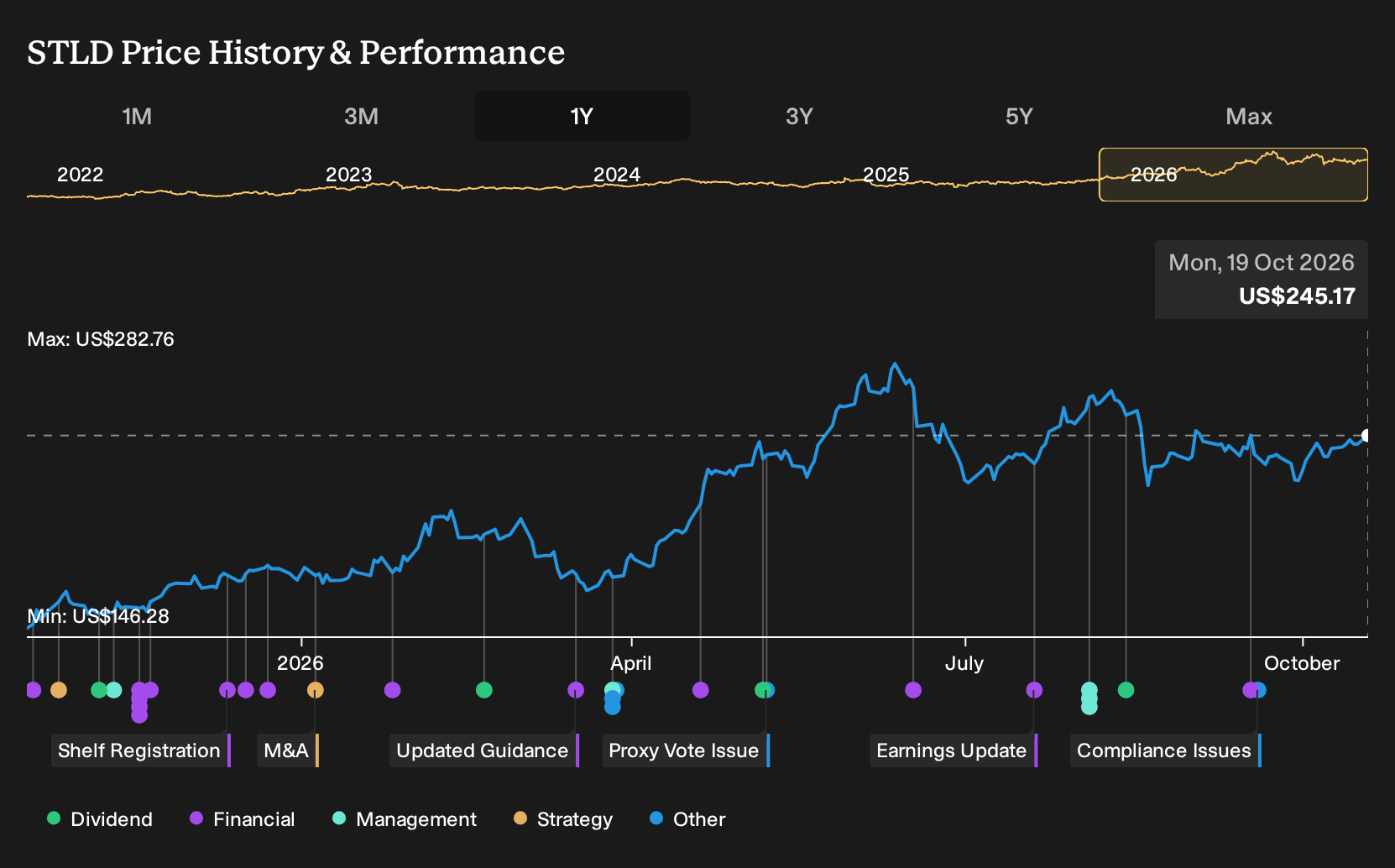Screen dimensions: 1395x868
Task: Click the US$245.17 tooltip price
Action: tap(1297, 296)
